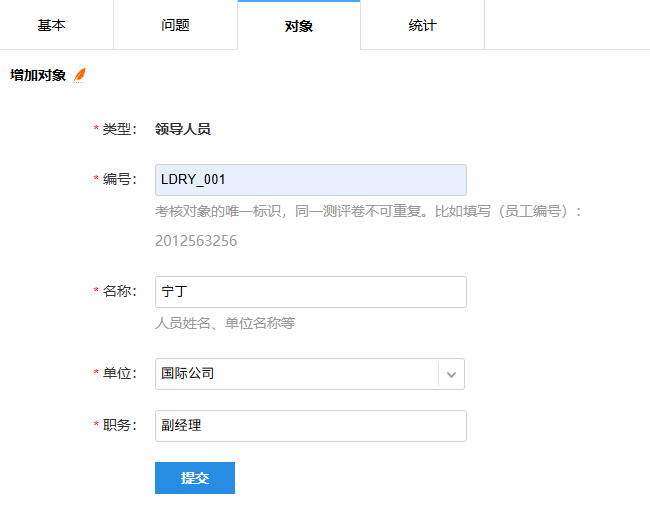Image resolution: width=650 pixels, height=527 pixels.
Task: Click the 职务 field label
Action: coord(119,426)
